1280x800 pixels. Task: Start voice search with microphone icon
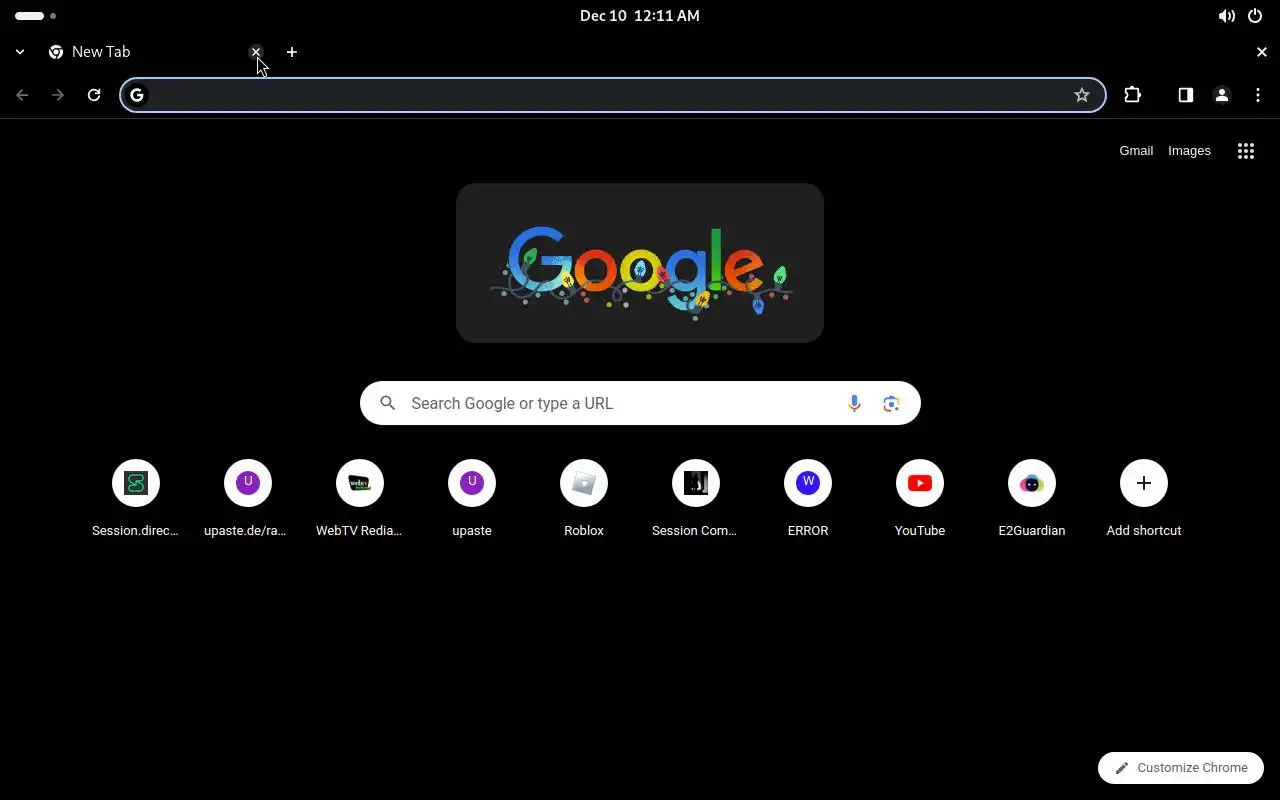point(854,403)
